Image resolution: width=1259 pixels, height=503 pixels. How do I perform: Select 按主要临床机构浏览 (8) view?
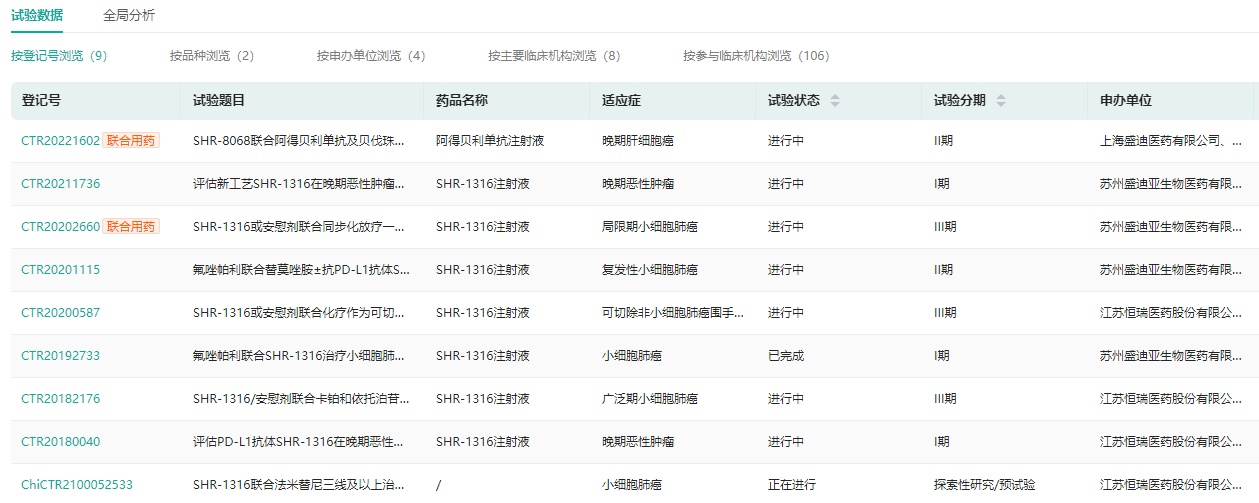pos(554,56)
